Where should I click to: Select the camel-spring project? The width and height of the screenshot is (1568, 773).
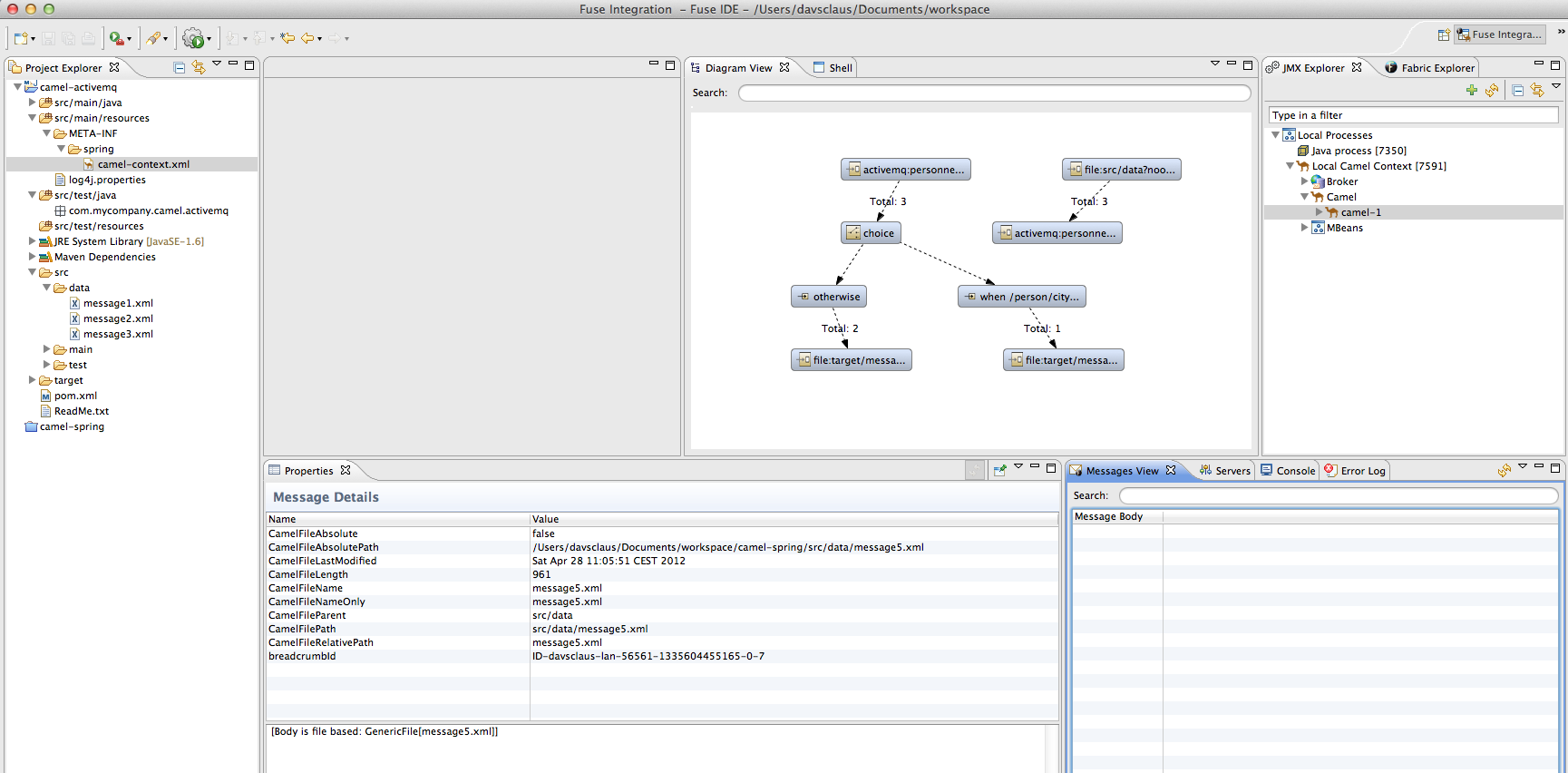pyautogui.click(x=72, y=426)
